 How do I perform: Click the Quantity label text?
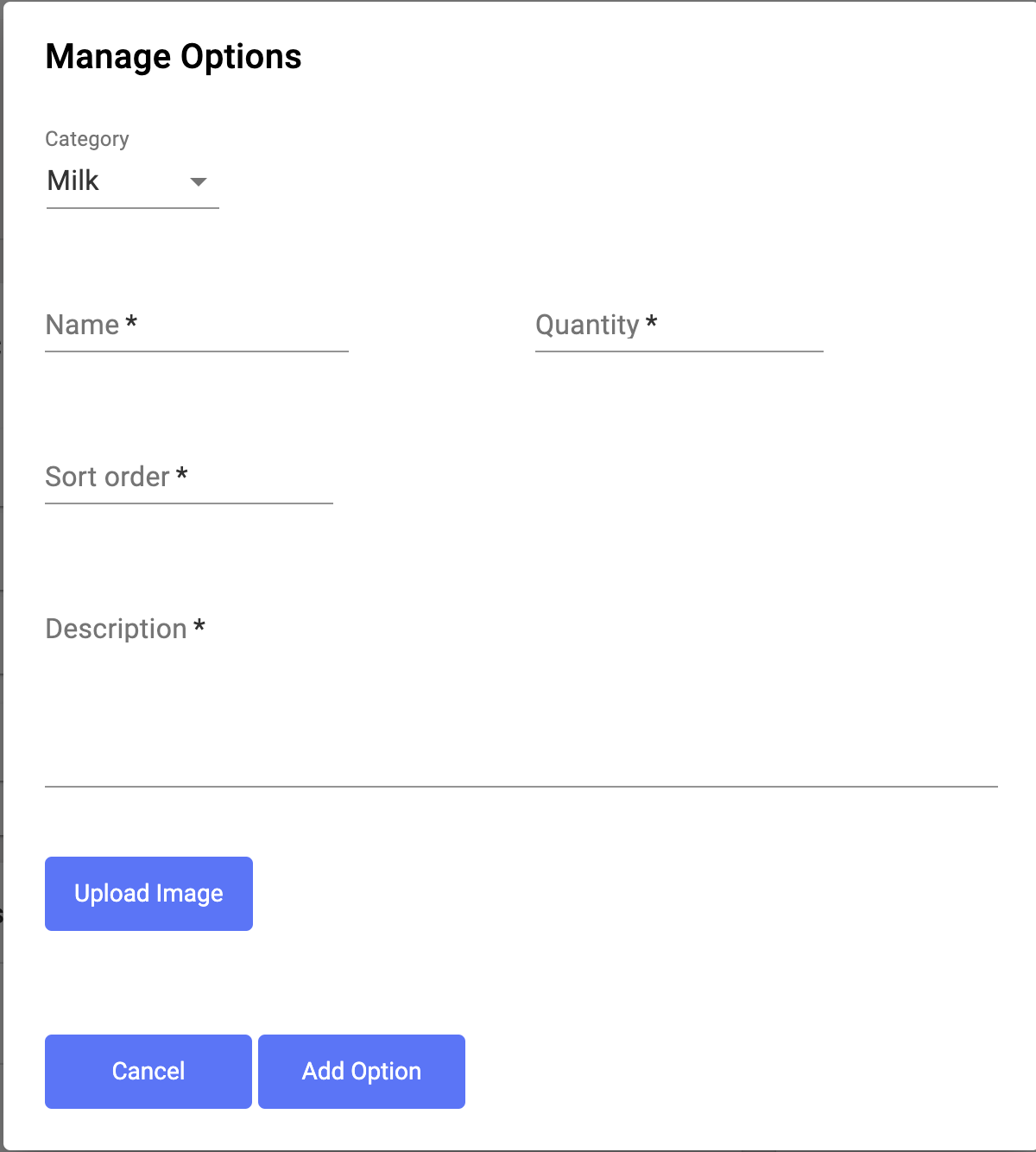tap(587, 326)
